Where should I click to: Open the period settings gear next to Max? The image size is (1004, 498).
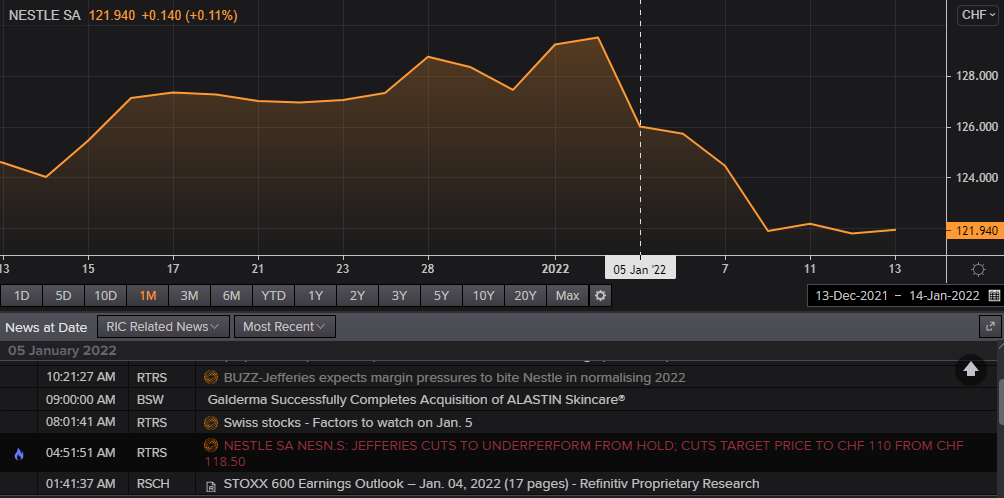point(600,296)
